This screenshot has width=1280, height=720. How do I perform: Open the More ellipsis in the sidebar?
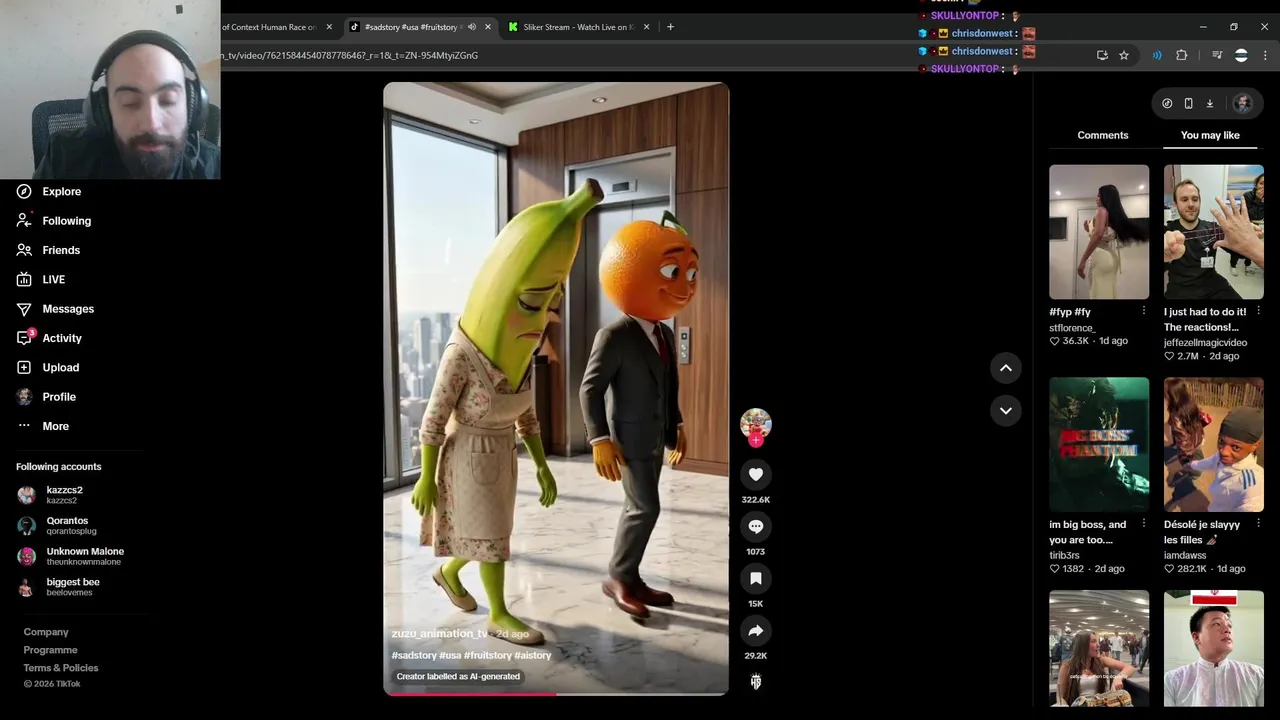(24, 426)
